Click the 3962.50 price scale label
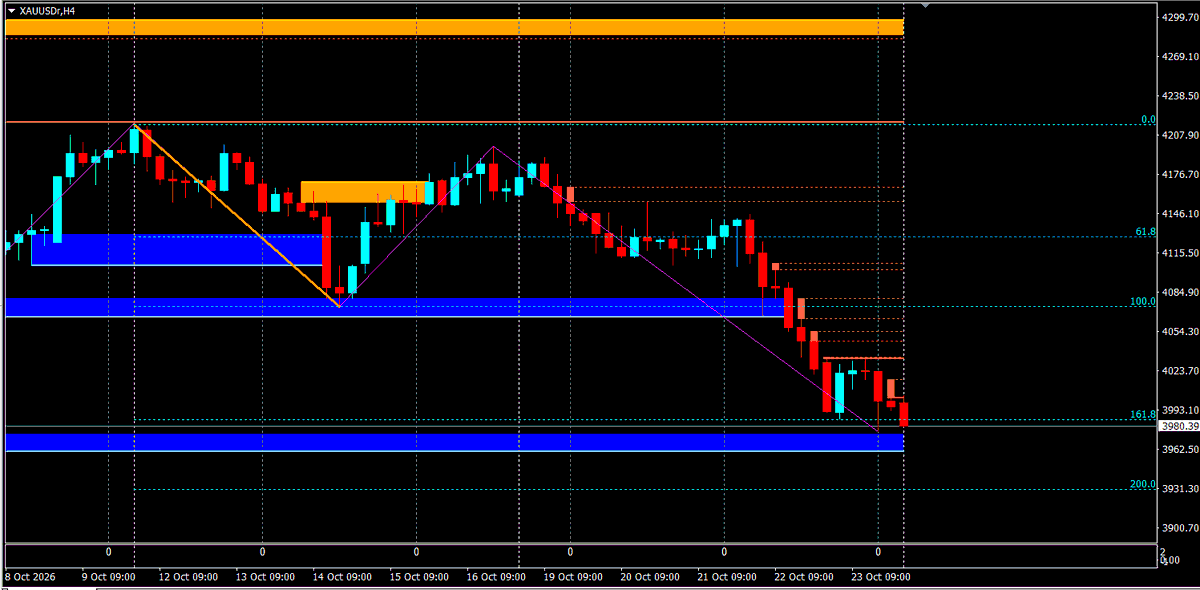Screen dimensions: 1200x590 [1180, 449]
